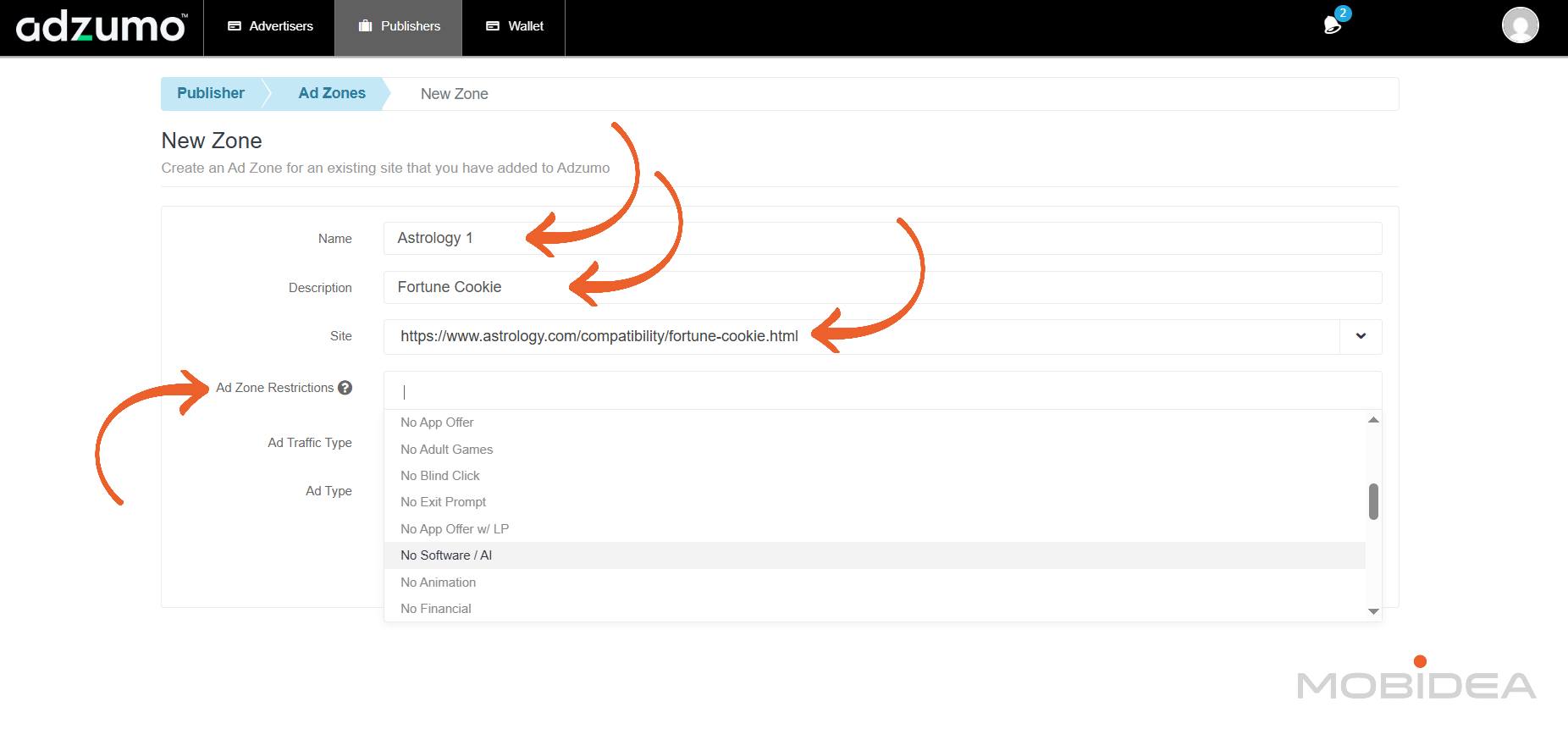Switch to the Publishers tab
The height and width of the screenshot is (729, 1568).
coord(399,26)
